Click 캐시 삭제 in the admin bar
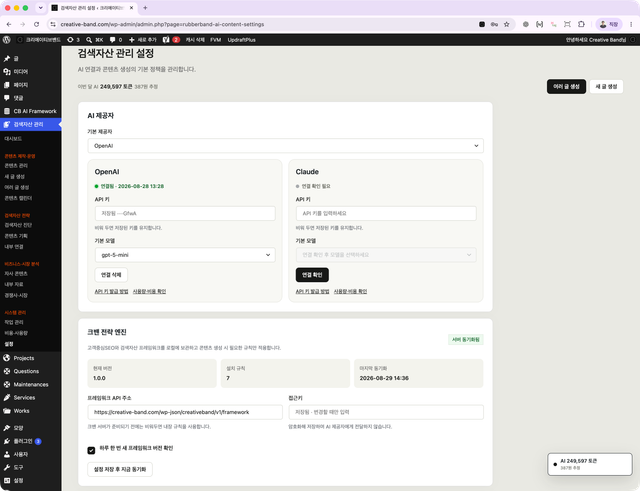 click(x=195, y=40)
